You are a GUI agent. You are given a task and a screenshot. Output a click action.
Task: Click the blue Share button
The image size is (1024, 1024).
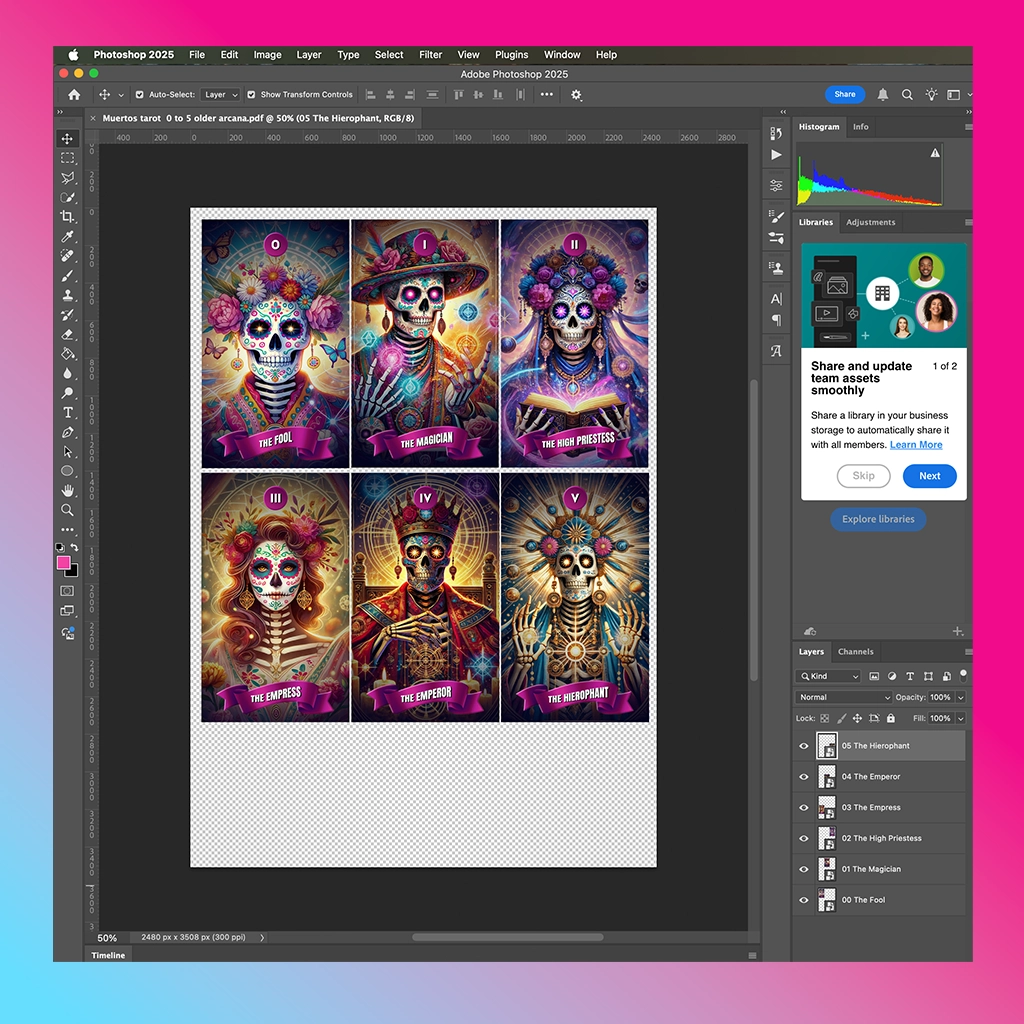coord(844,94)
